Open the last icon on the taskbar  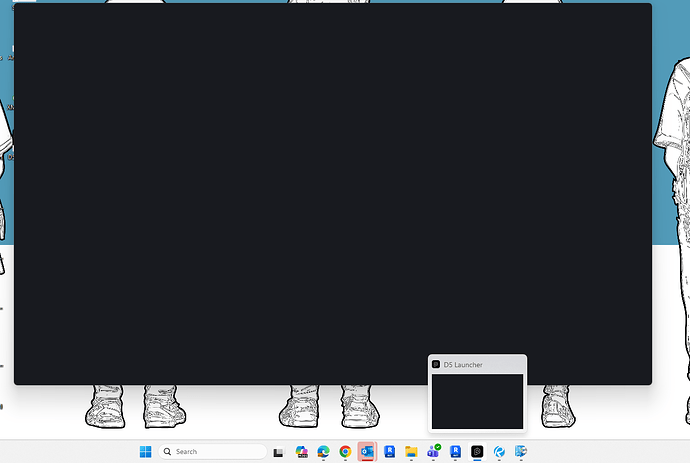(x=521, y=452)
